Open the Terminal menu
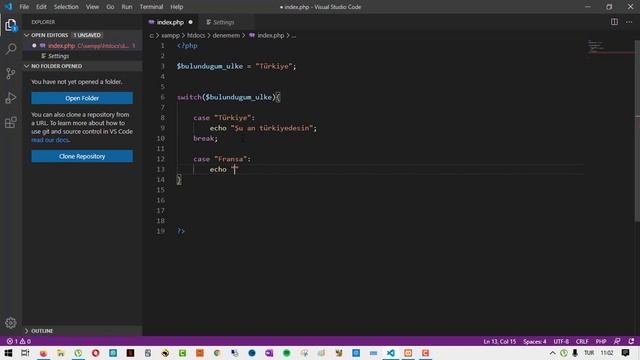The width and height of the screenshot is (640, 360). pyautogui.click(x=151, y=7)
